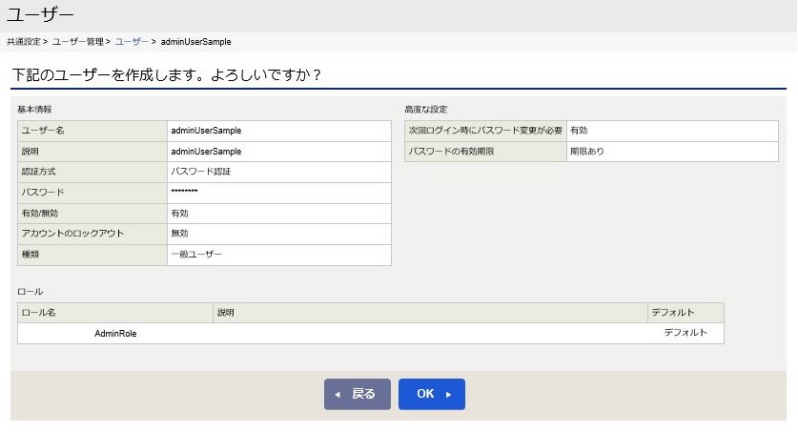Click the パスワード label cell
Image resolution: width=798 pixels, height=432 pixels.
pos(93,193)
